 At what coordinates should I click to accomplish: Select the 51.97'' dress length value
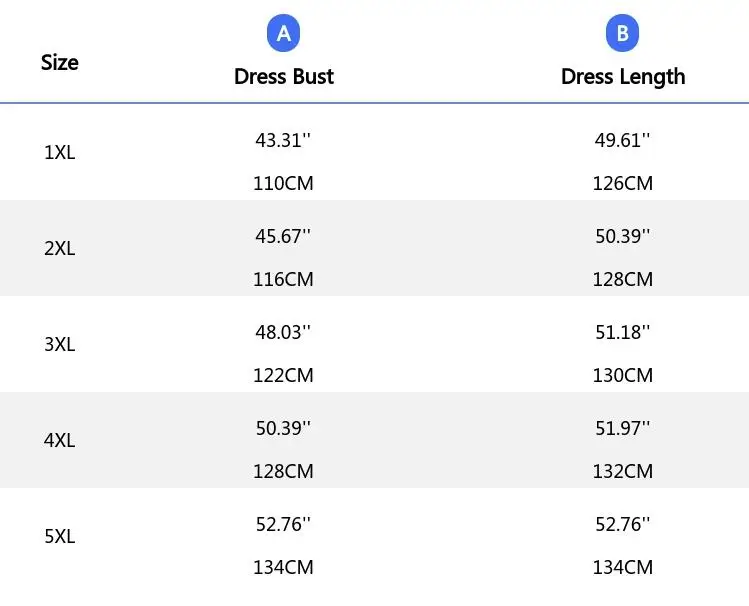(x=622, y=428)
